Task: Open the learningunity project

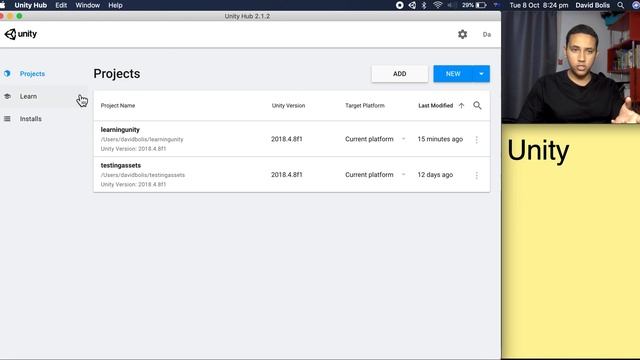Action: pos(120,130)
